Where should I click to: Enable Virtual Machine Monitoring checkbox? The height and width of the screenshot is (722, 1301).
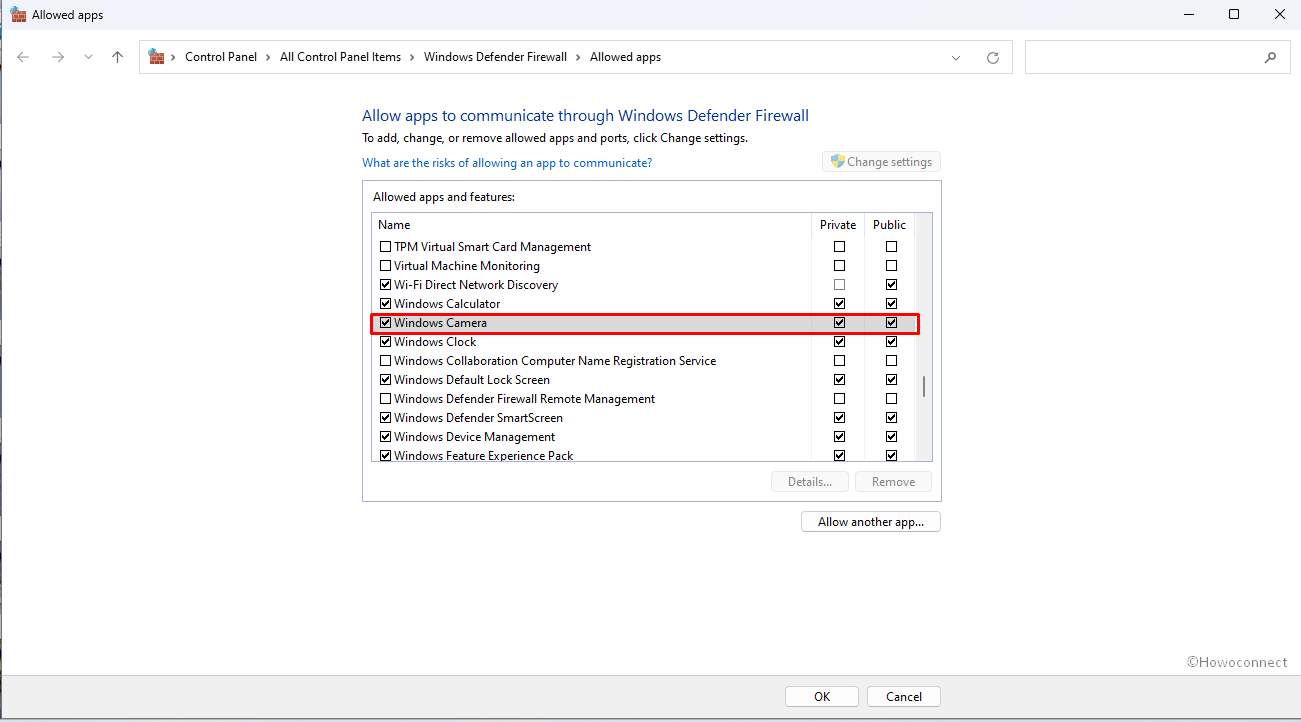pos(385,266)
